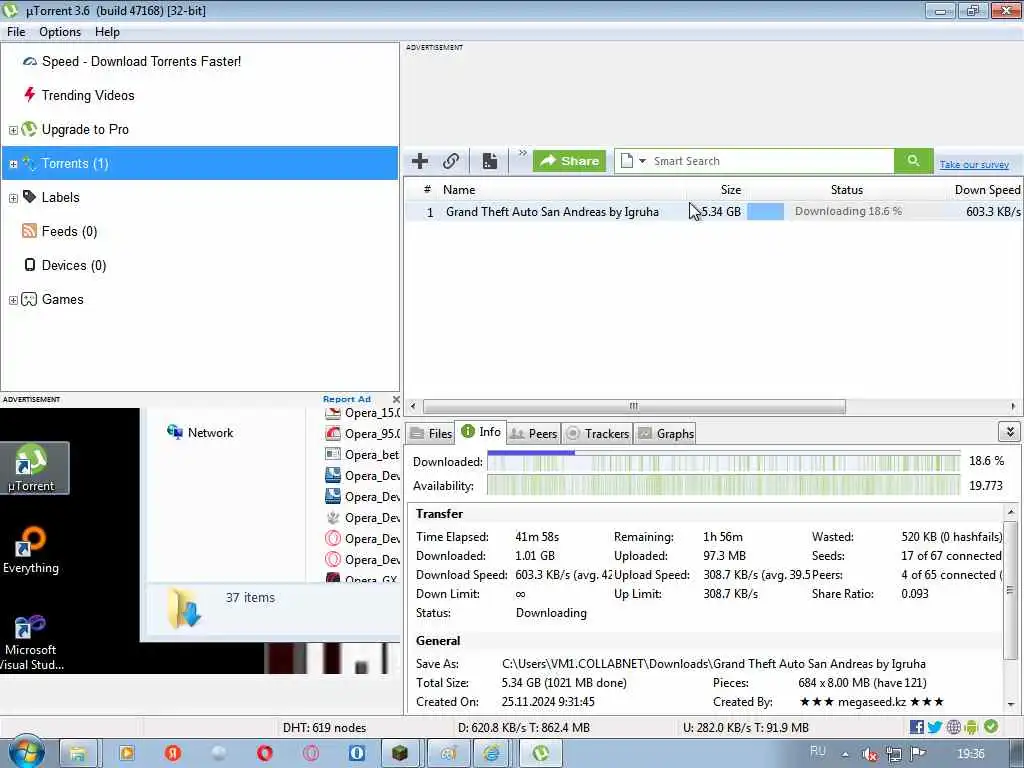The height and width of the screenshot is (768, 1024).
Task: Click the Labels tag icon
Action: pos(29,197)
